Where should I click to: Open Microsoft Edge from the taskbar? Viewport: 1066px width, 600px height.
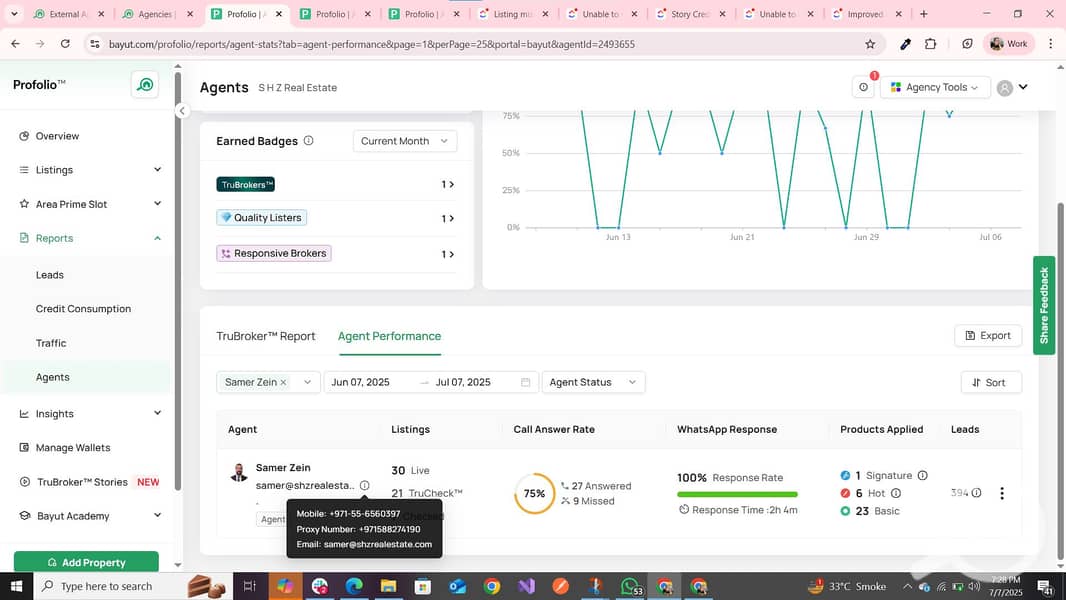point(354,586)
